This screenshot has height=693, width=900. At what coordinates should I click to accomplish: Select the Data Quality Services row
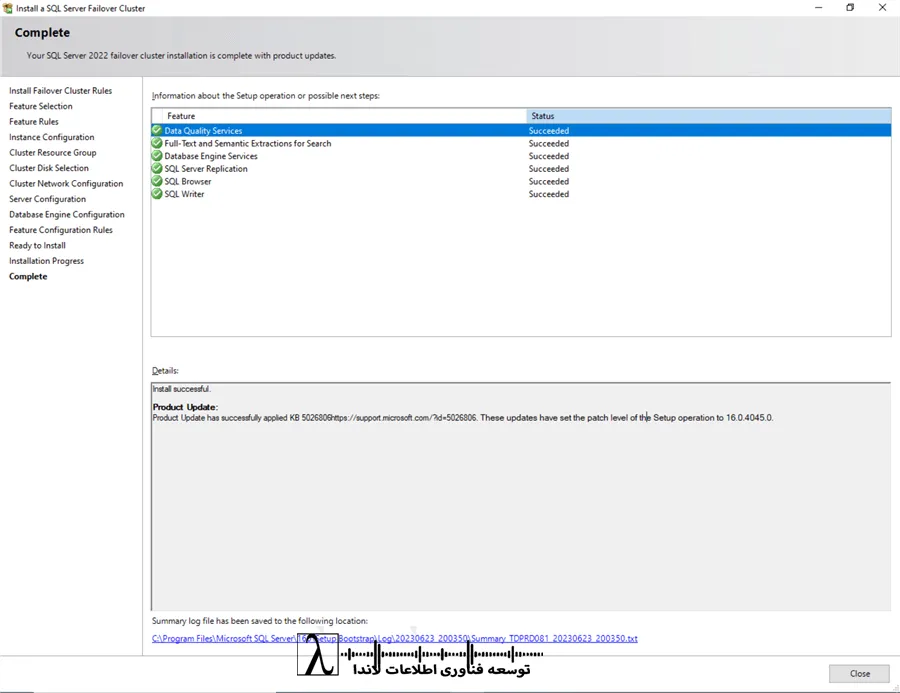tap(521, 131)
